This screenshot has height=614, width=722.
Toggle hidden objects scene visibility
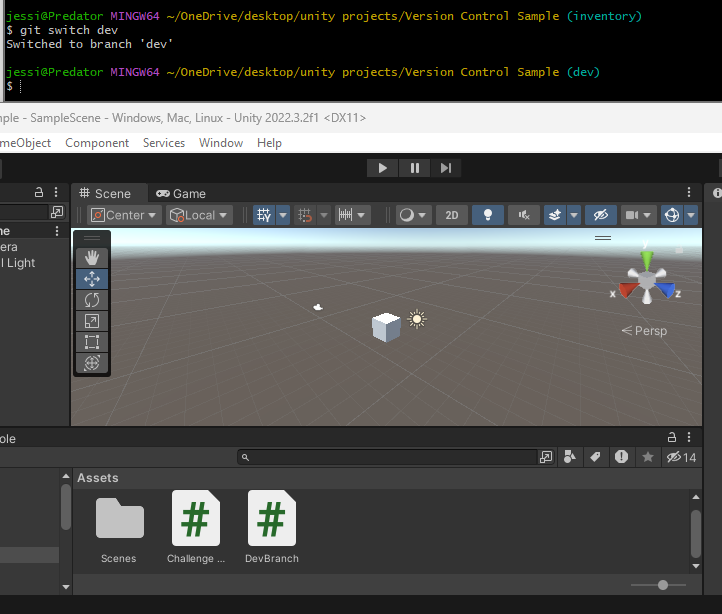600,215
